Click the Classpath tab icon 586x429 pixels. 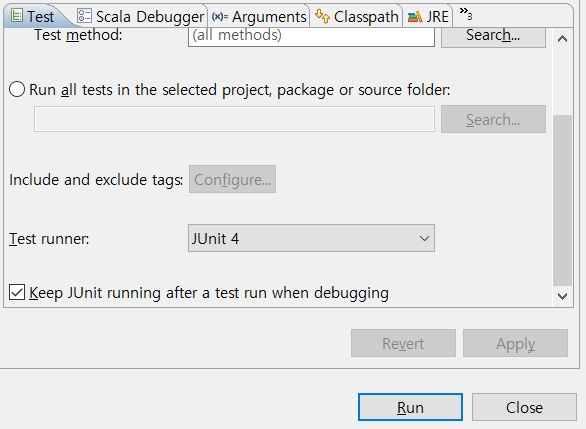tap(323, 16)
